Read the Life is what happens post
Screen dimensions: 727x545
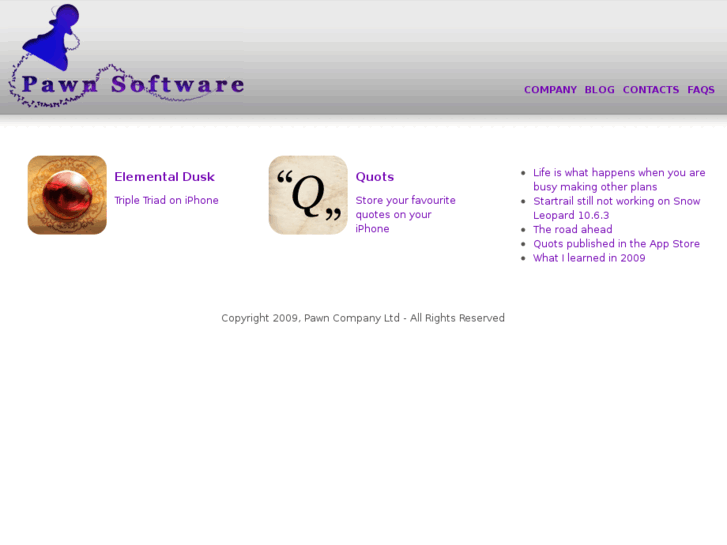[x=619, y=180]
